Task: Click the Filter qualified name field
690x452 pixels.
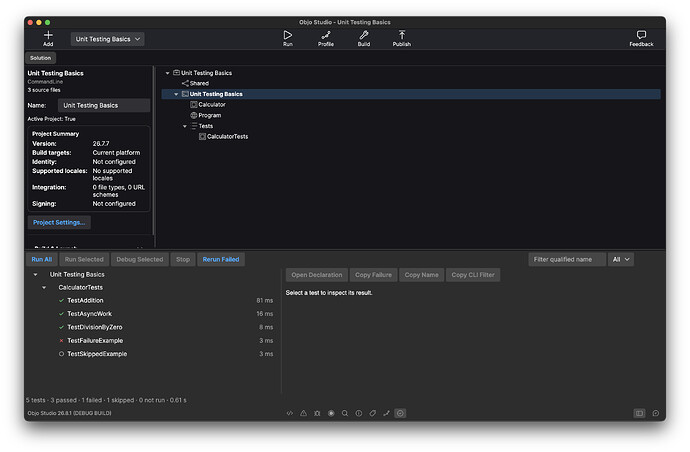Action: (567, 260)
